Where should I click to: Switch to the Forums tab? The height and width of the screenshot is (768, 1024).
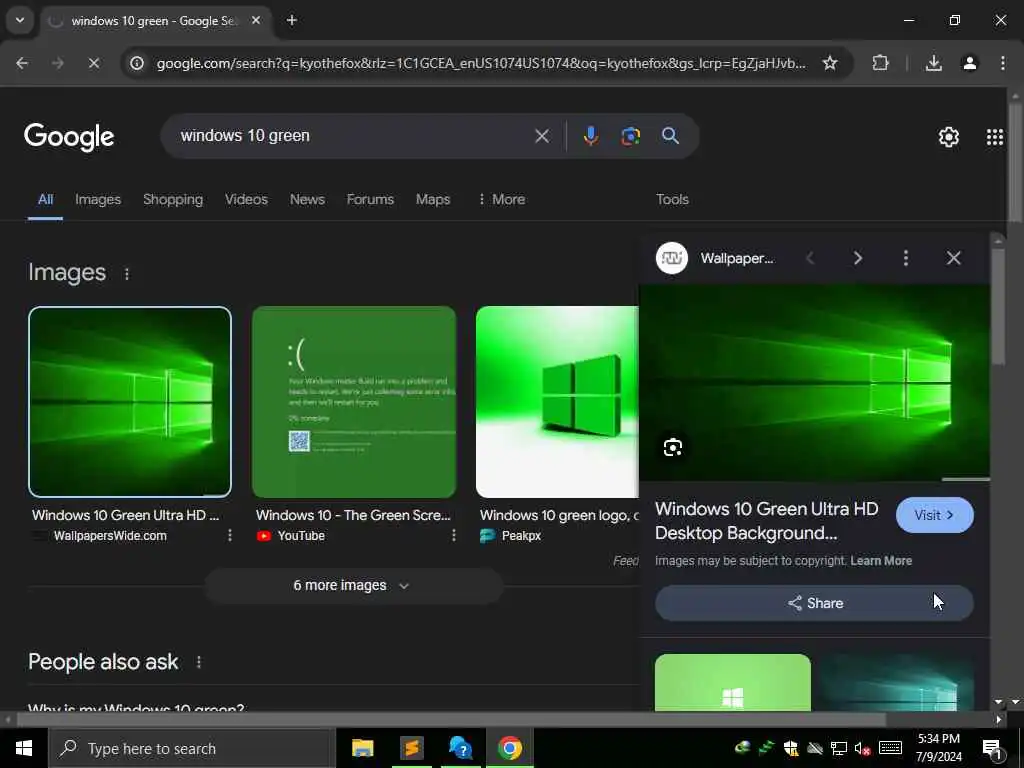(x=370, y=200)
